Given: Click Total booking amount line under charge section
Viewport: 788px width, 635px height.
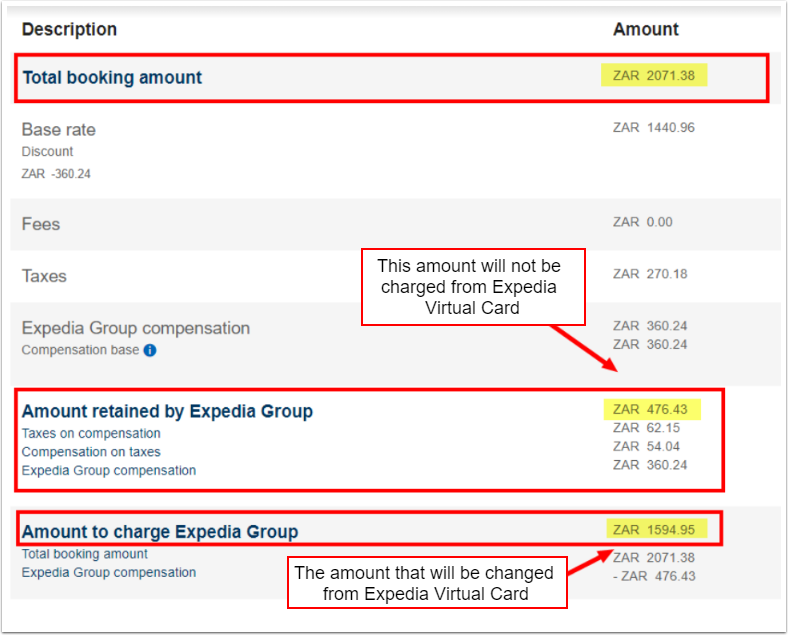Looking at the screenshot, I should click(84, 554).
